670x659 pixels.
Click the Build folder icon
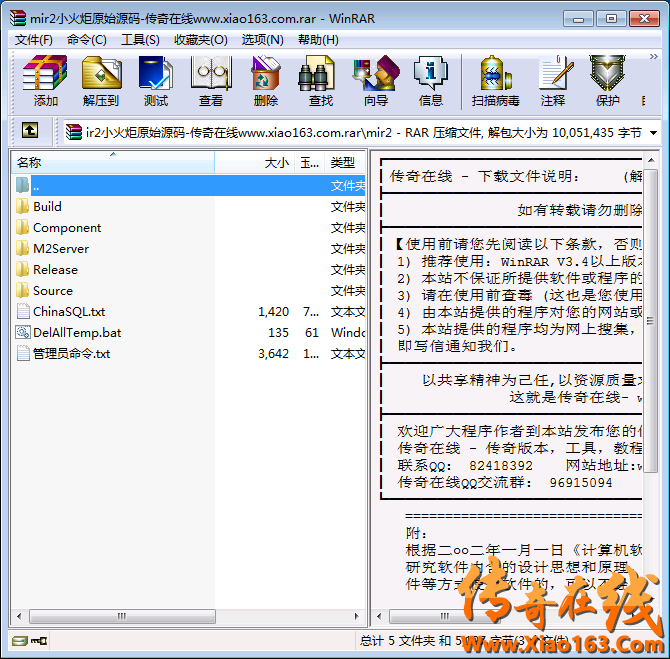[x=22, y=206]
